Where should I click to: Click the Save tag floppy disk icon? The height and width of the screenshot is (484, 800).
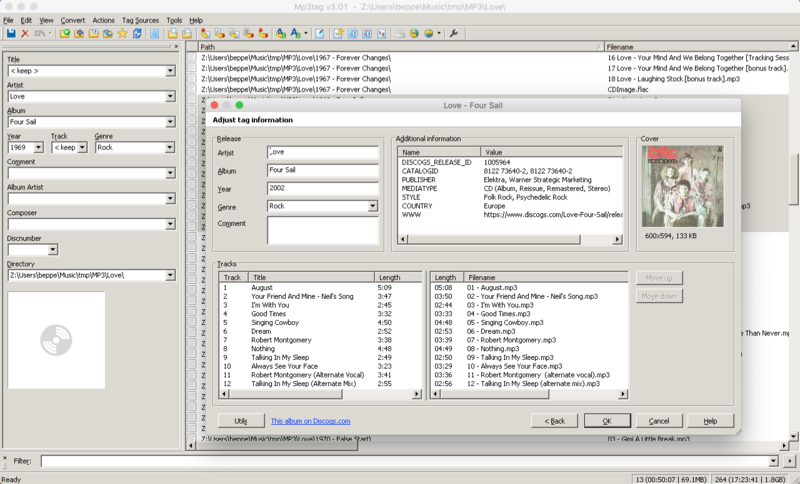(x=10, y=33)
